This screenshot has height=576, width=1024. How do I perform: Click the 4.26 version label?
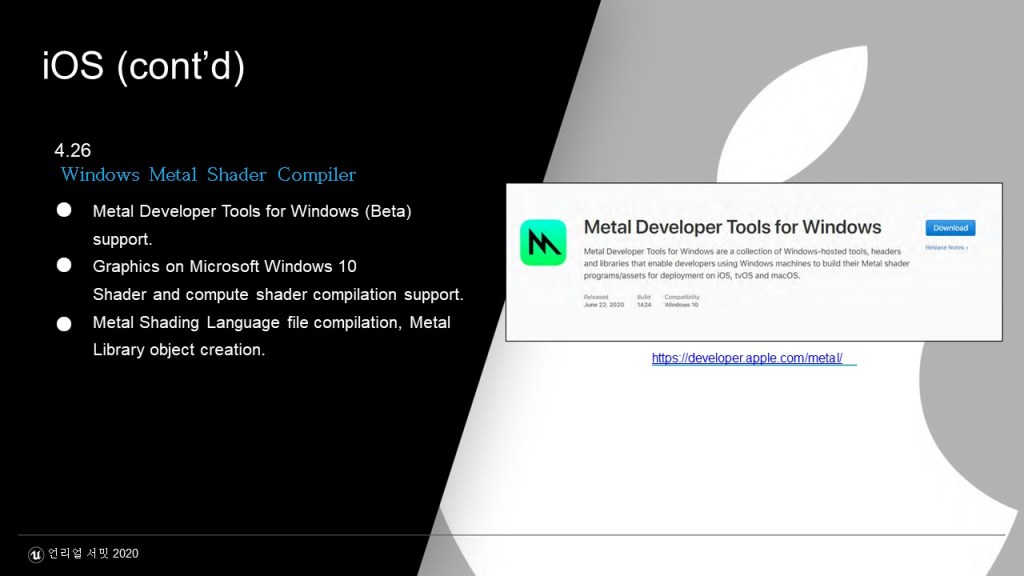coord(73,150)
